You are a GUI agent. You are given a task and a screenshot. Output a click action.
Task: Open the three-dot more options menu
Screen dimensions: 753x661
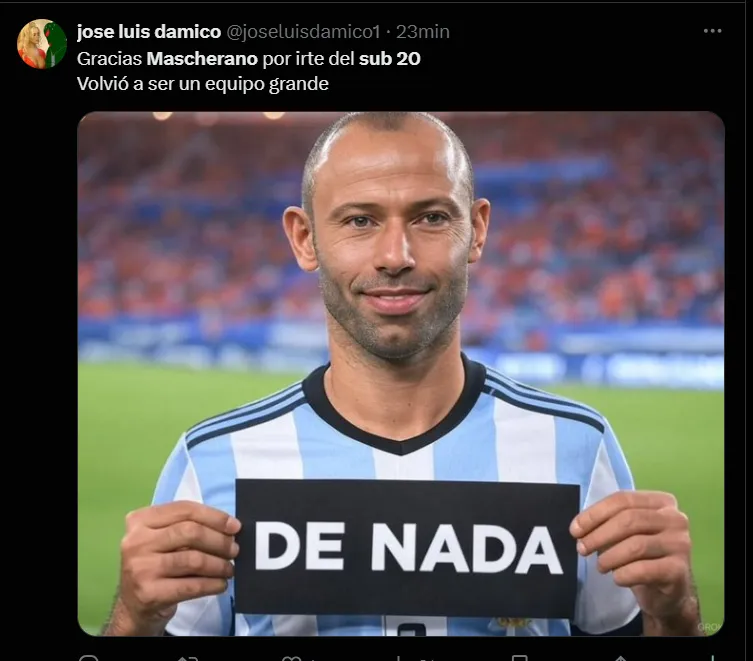coord(712,31)
